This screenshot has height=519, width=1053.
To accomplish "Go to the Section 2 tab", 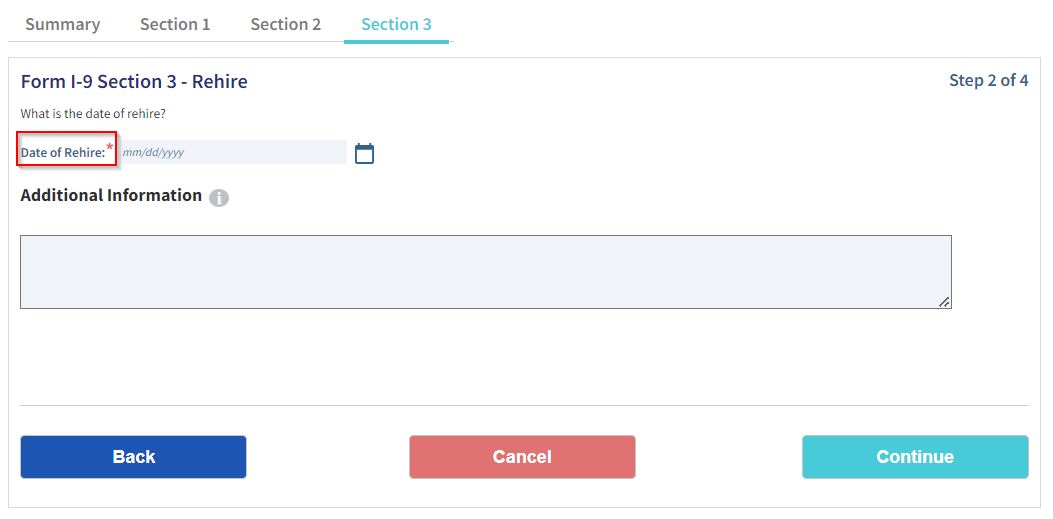I will pyautogui.click(x=285, y=24).
